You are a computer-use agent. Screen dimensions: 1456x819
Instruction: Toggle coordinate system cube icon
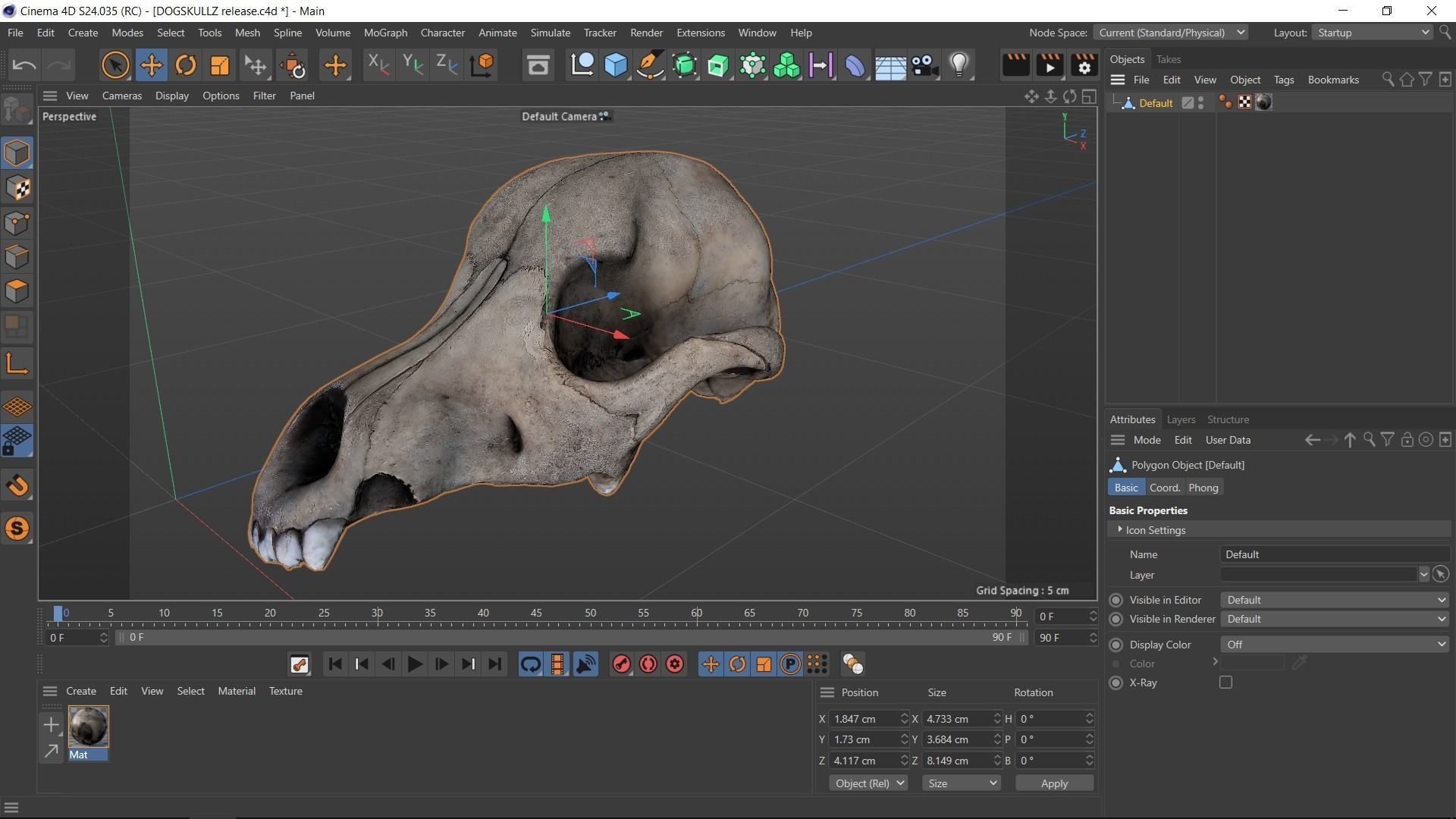482,65
